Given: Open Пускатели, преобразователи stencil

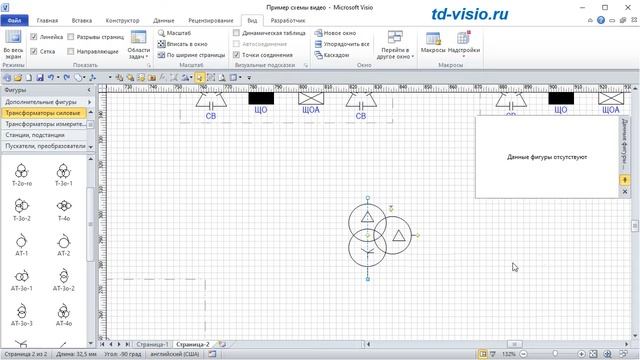Looking at the screenshot, I should (45, 146).
